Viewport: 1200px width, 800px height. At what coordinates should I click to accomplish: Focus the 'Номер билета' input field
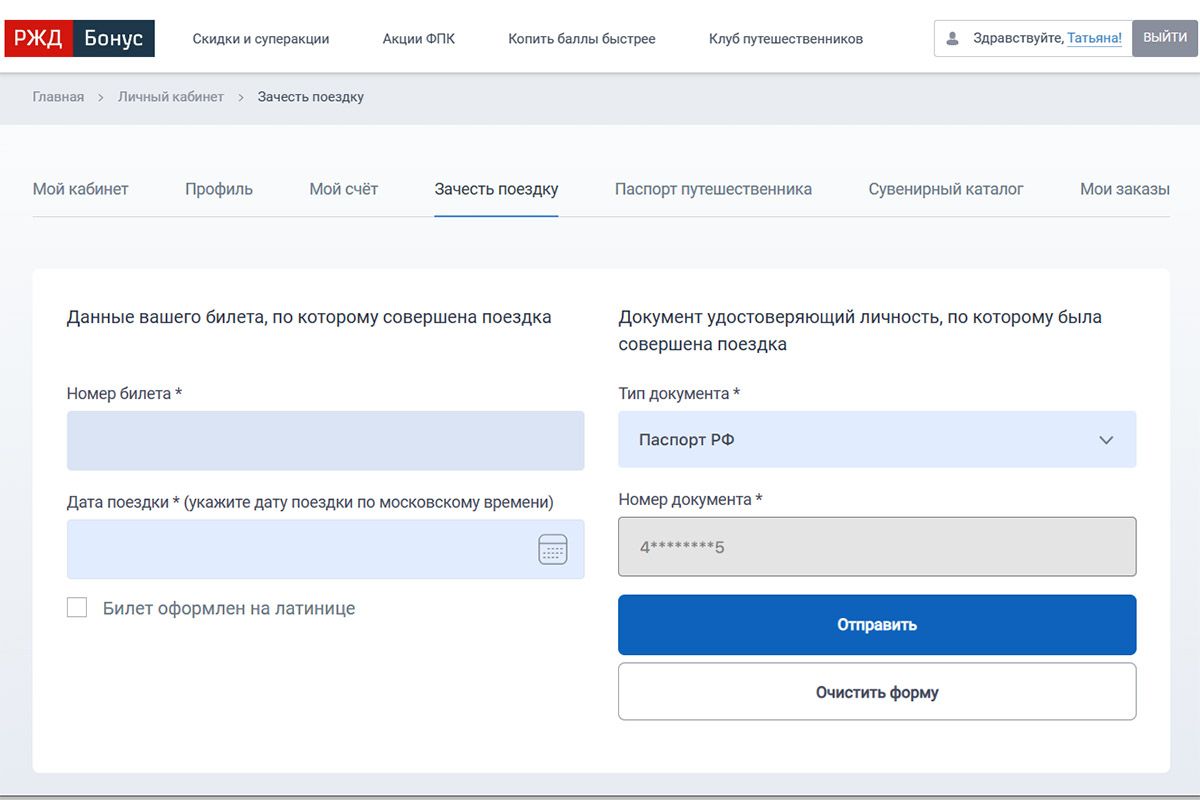pyautogui.click(x=325, y=440)
